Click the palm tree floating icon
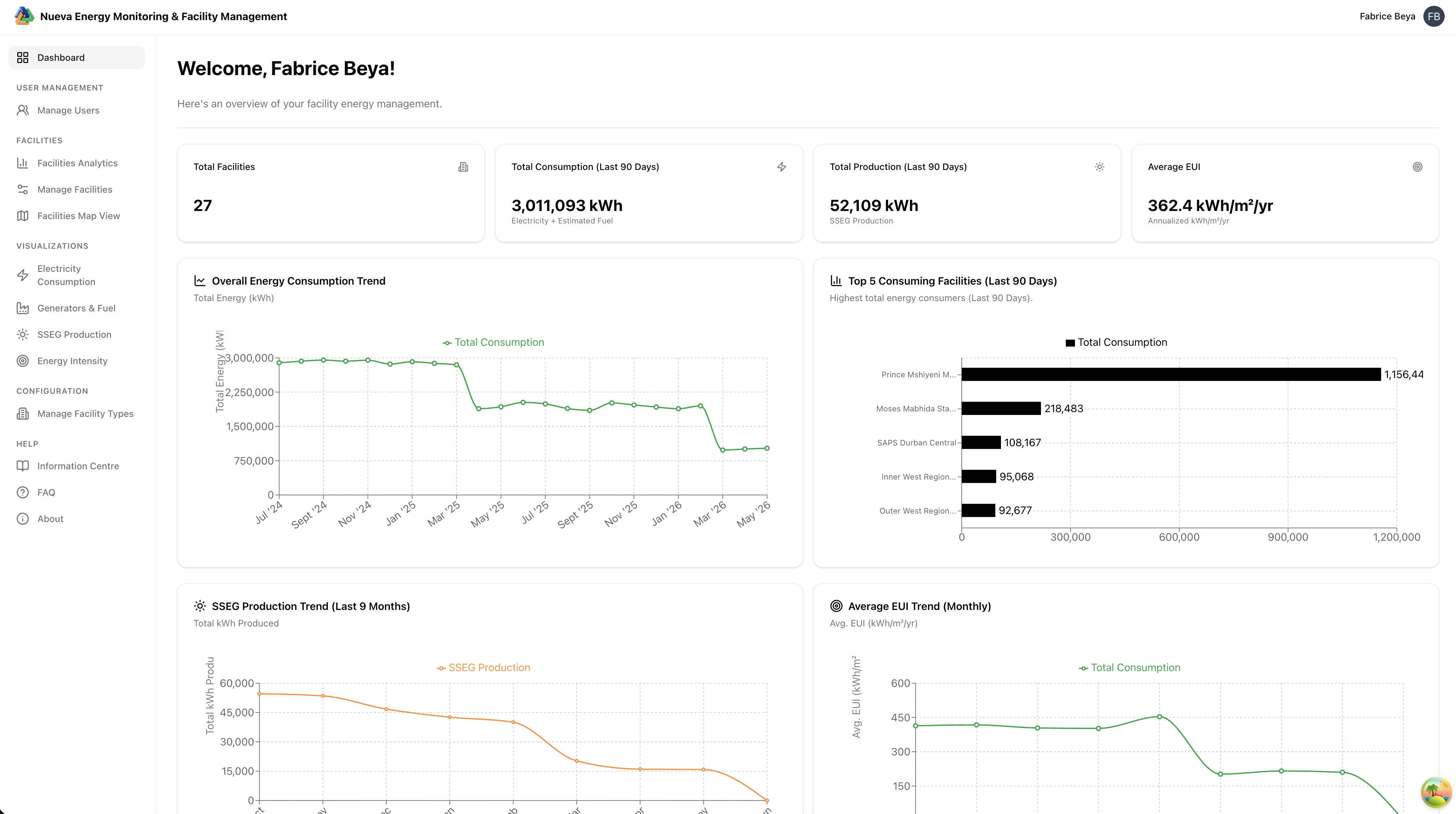Screen dimensions: 1456x814 click(1435, 792)
